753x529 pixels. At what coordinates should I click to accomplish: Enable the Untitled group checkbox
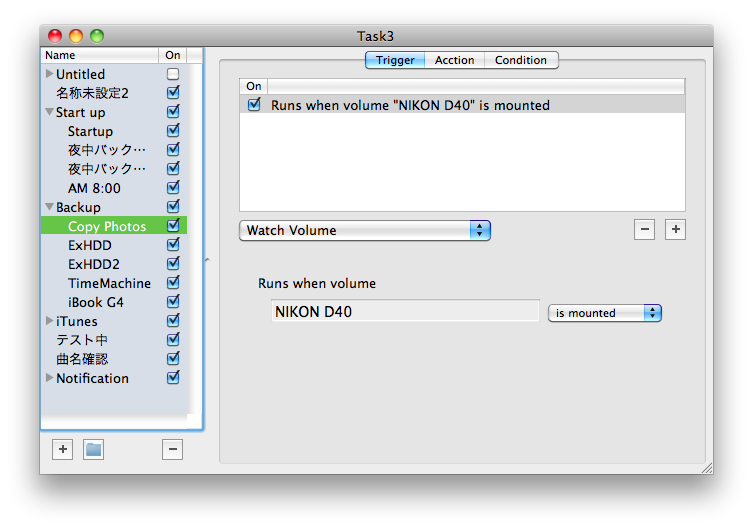[173, 74]
